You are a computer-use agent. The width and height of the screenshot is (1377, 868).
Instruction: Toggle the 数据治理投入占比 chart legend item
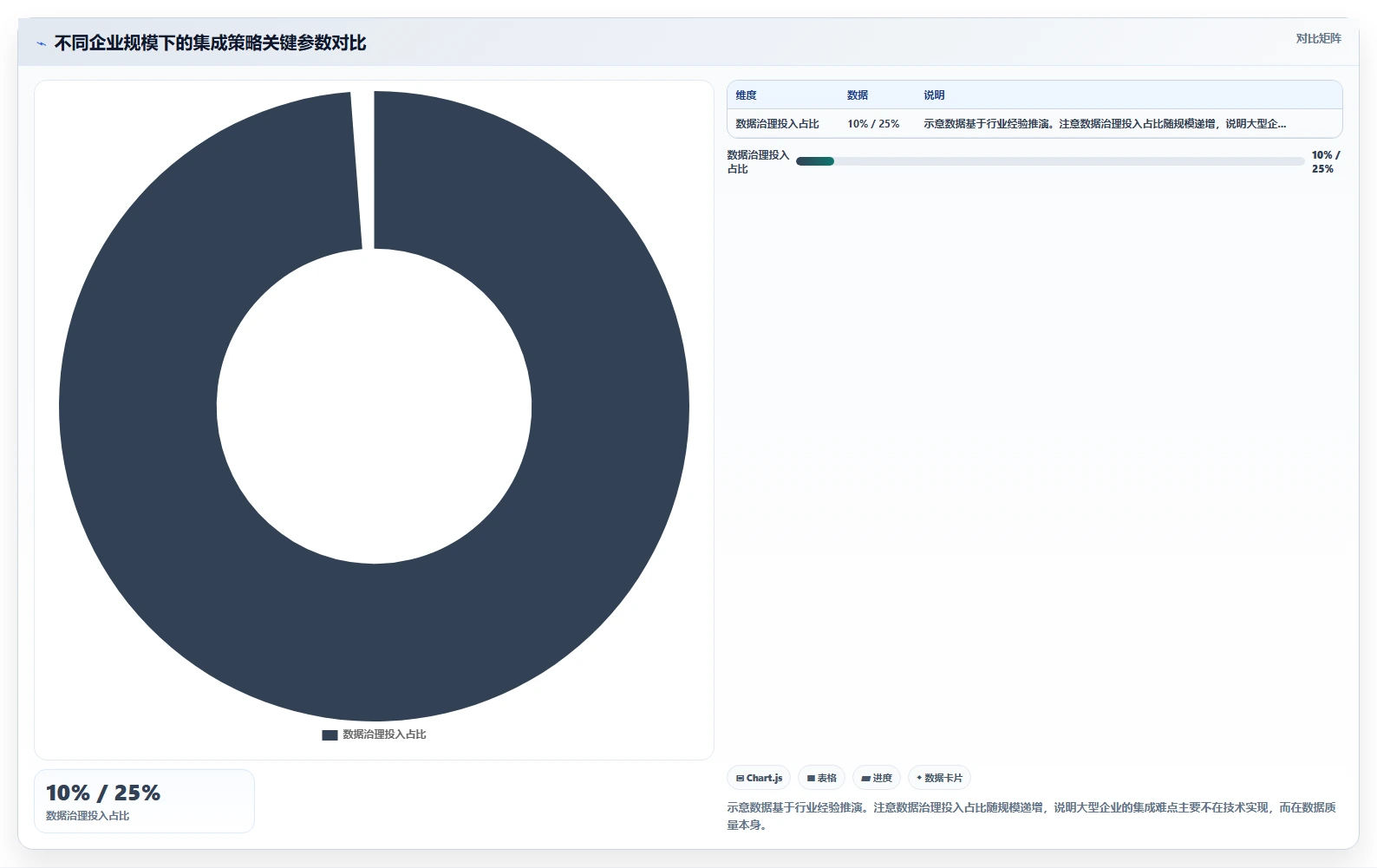374,734
